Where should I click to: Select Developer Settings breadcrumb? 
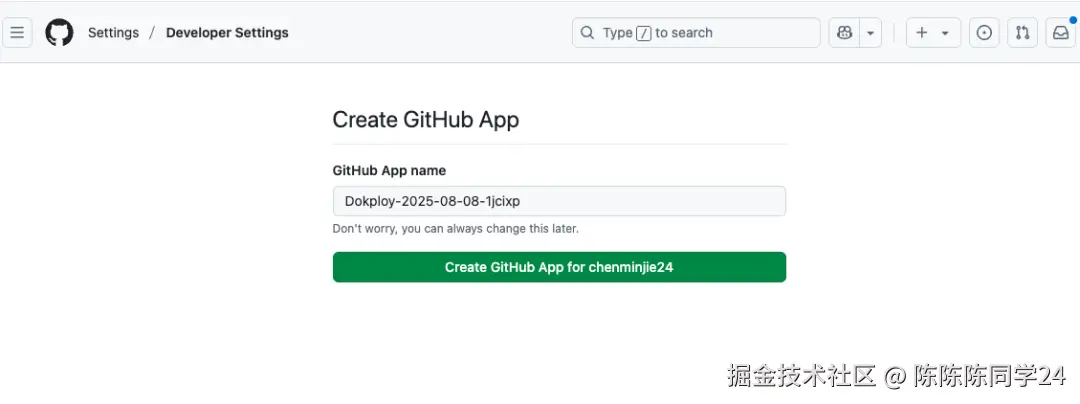(227, 33)
